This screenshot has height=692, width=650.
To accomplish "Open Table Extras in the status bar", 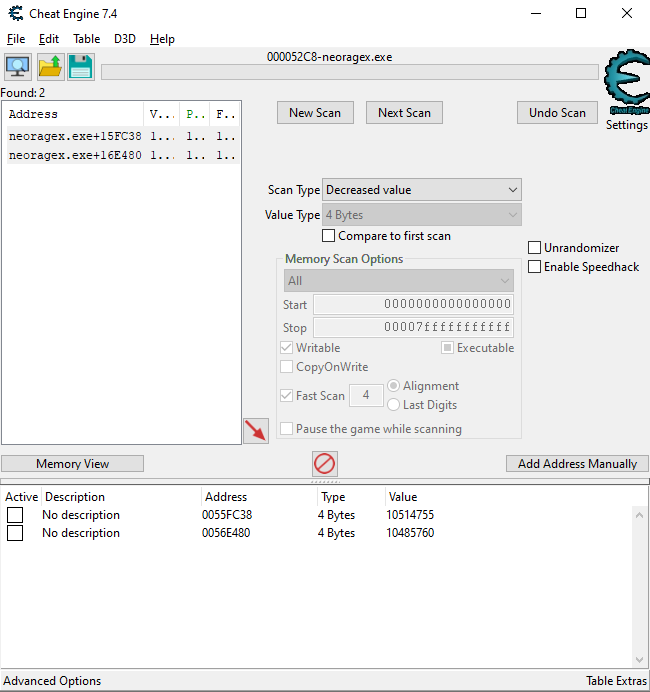I will pos(616,681).
